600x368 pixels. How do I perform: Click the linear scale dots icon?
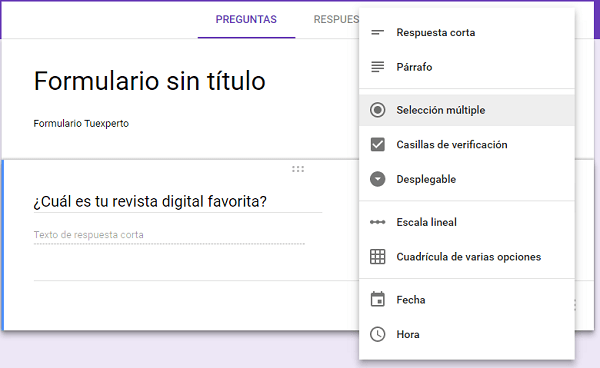[377, 222]
